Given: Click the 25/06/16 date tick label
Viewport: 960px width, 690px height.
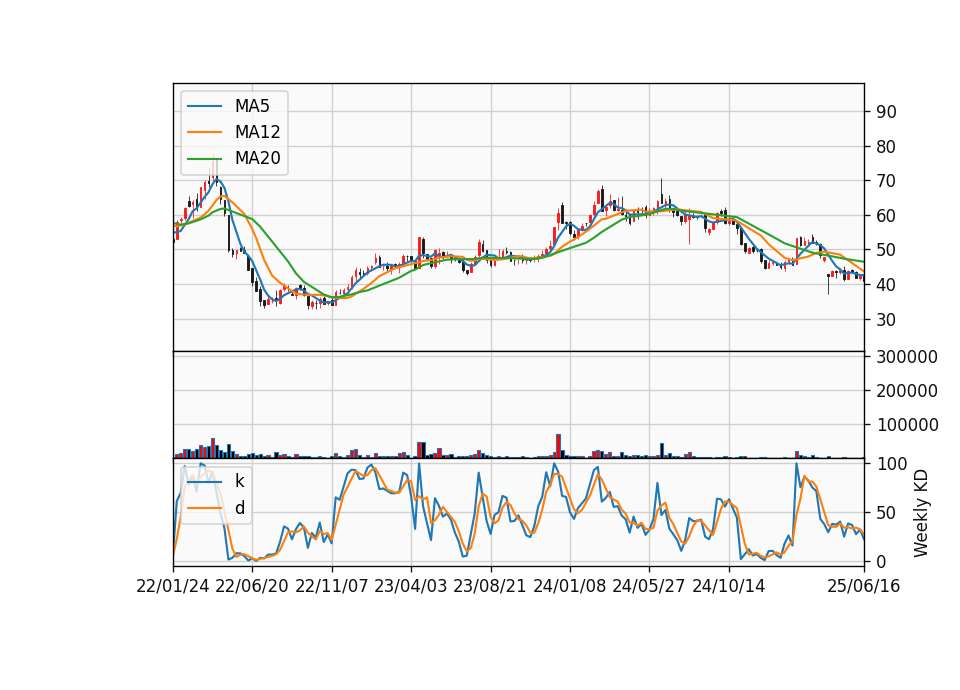Looking at the screenshot, I should [x=864, y=586].
